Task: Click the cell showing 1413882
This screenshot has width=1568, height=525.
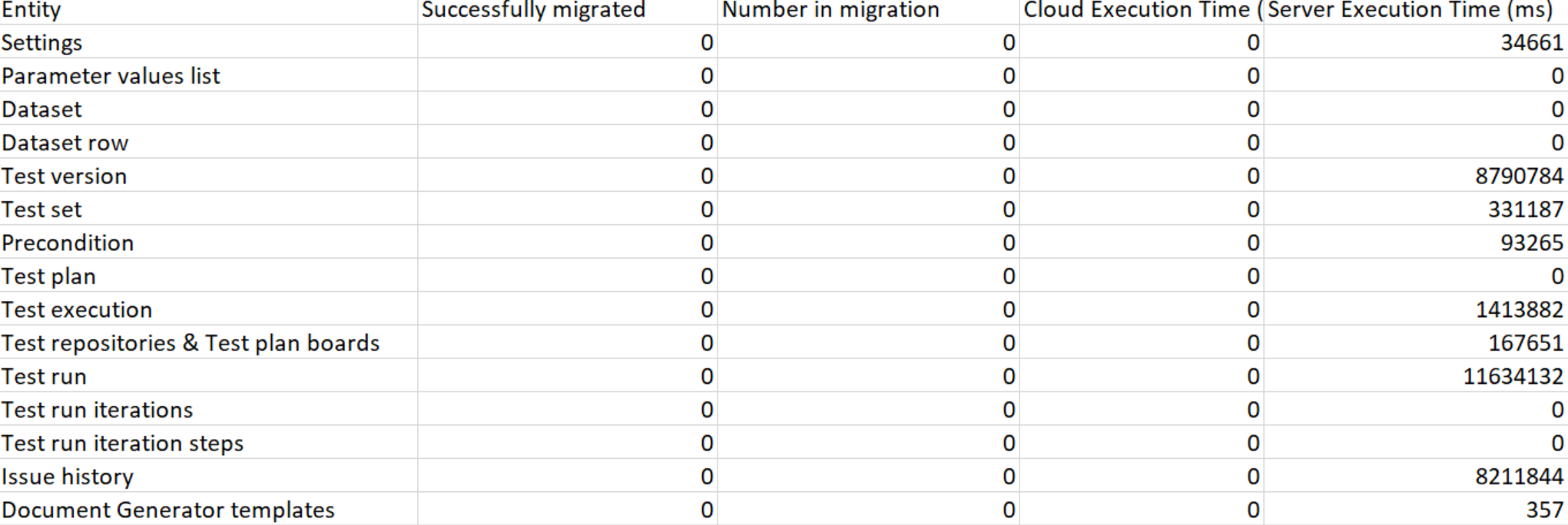Action: 1416,309
